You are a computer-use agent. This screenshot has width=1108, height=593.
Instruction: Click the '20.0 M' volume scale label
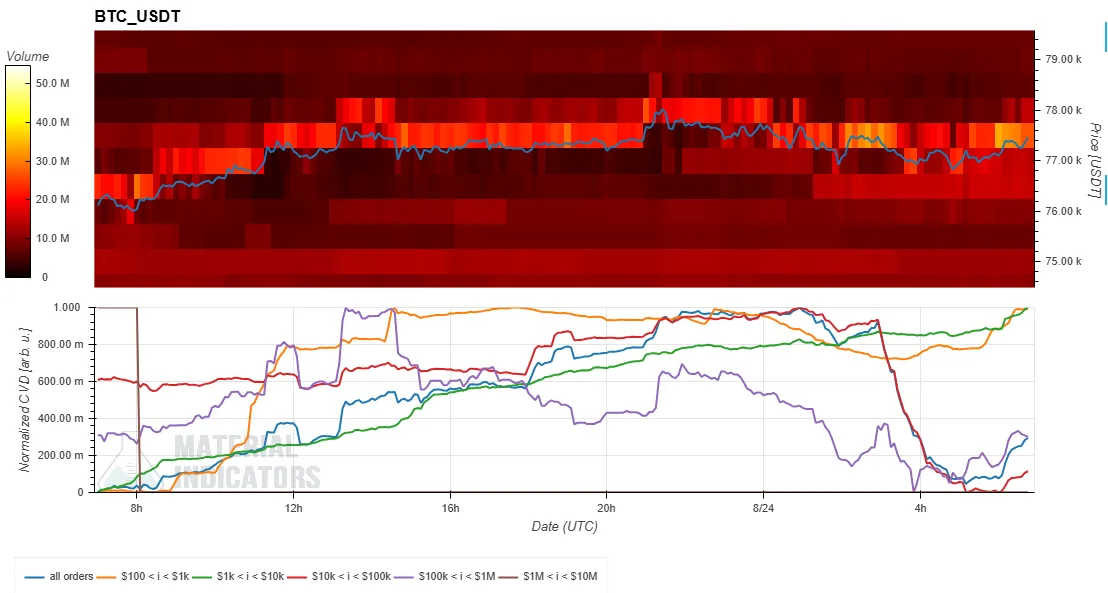(x=52, y=199)
